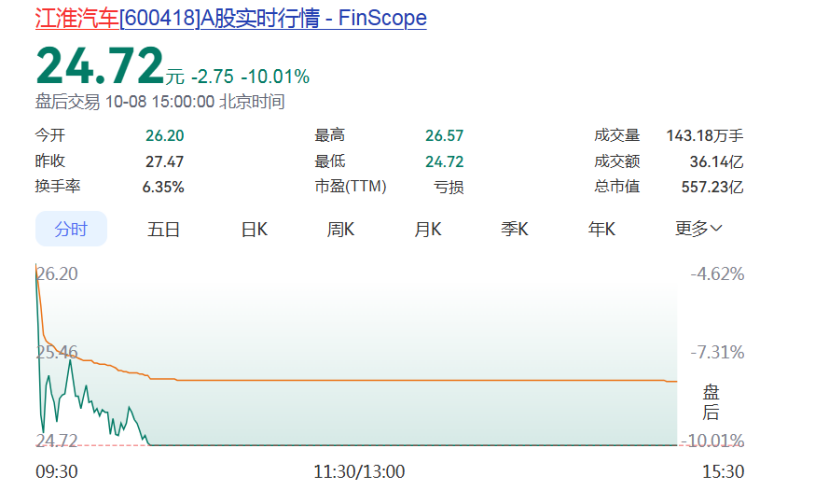Open the 周K chart tab
Screen dimensions: 830x490
click(340, 229)
